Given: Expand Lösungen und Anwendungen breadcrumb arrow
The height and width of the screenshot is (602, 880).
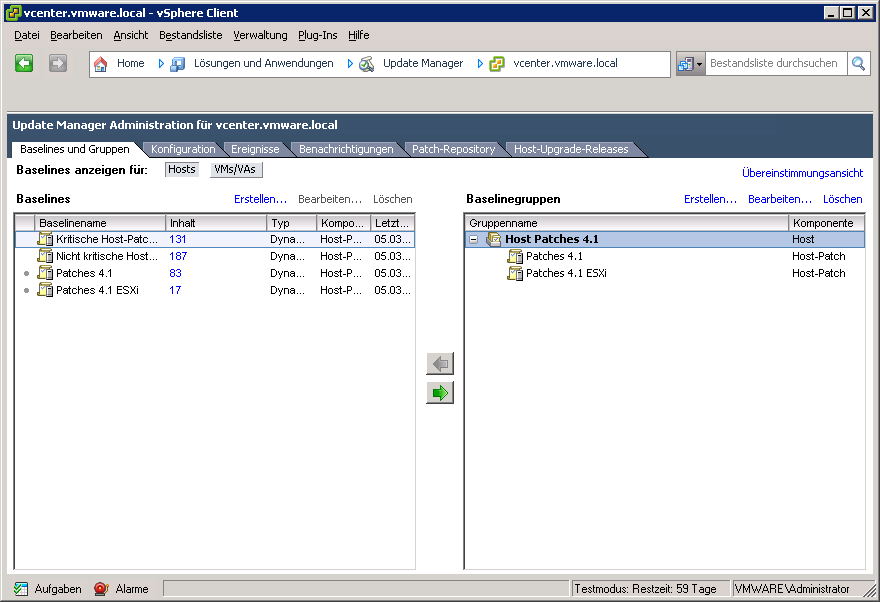Looking at the screenshot, I should pyautogui.click(x=161, y=64).
